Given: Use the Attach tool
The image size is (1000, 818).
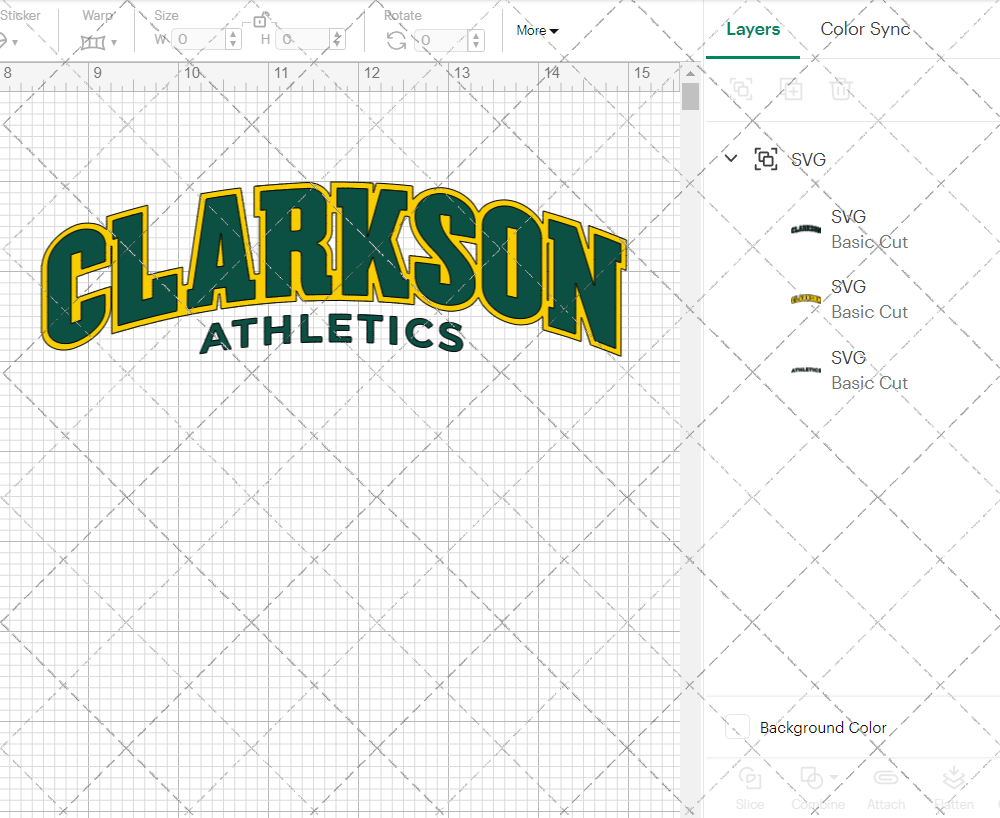Looking at the screenshot, I should click(886, 788).
